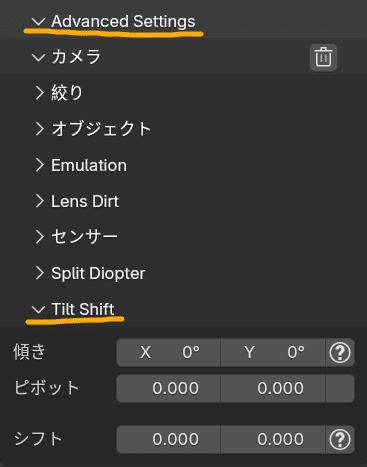Select the first シフト value field
Viewport: 367px width, 467px height.
click(168, 439)
